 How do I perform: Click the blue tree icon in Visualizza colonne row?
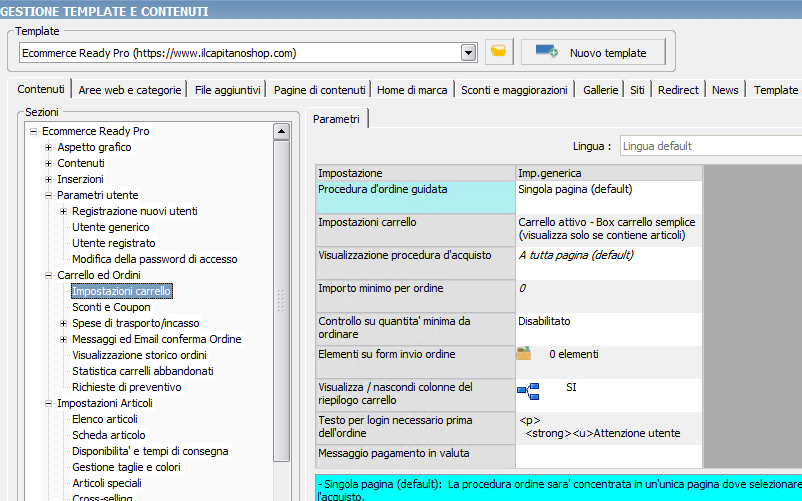(528, 392)
